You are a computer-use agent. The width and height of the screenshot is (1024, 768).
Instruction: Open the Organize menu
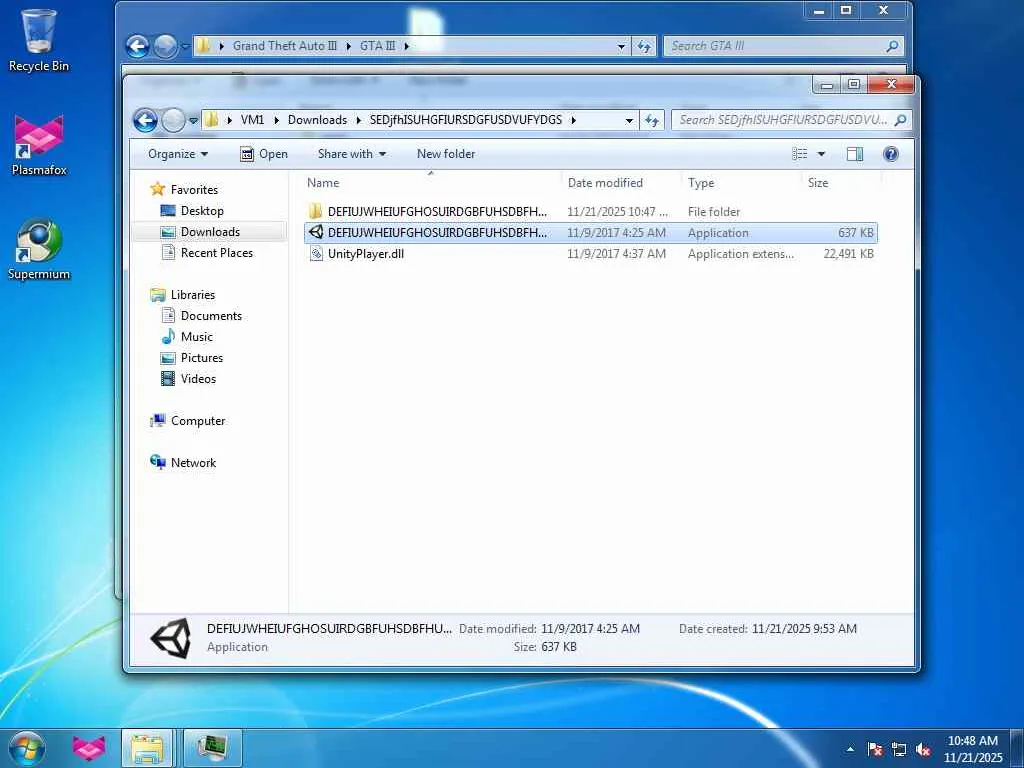pyautogui.click(x=178, y=154)
